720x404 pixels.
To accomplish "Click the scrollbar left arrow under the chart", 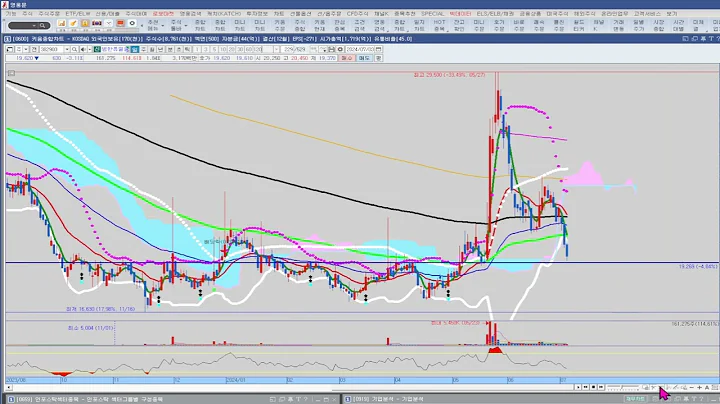I will click(x=9, y=387).
